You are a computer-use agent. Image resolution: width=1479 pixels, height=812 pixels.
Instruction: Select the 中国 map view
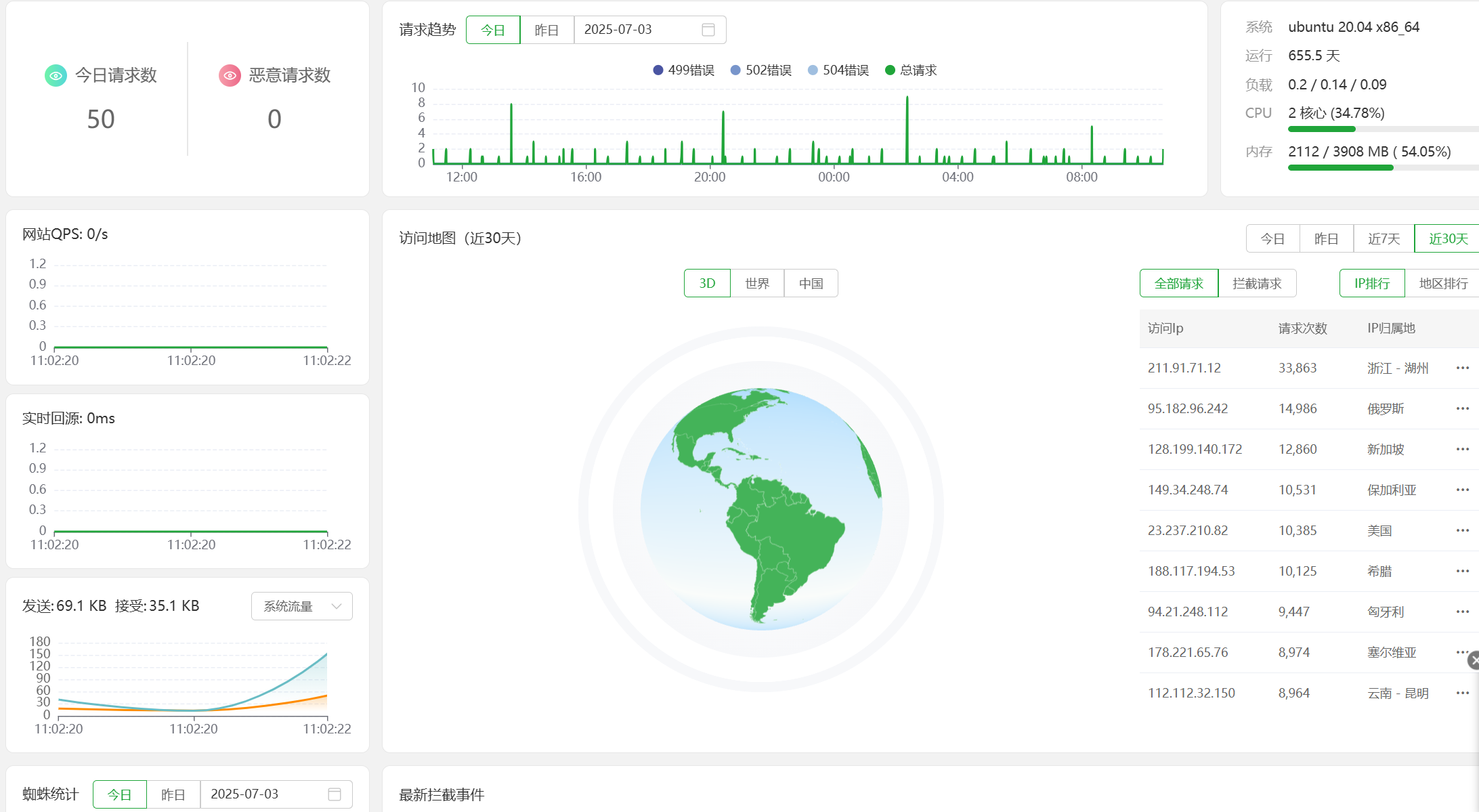point(811,283)
